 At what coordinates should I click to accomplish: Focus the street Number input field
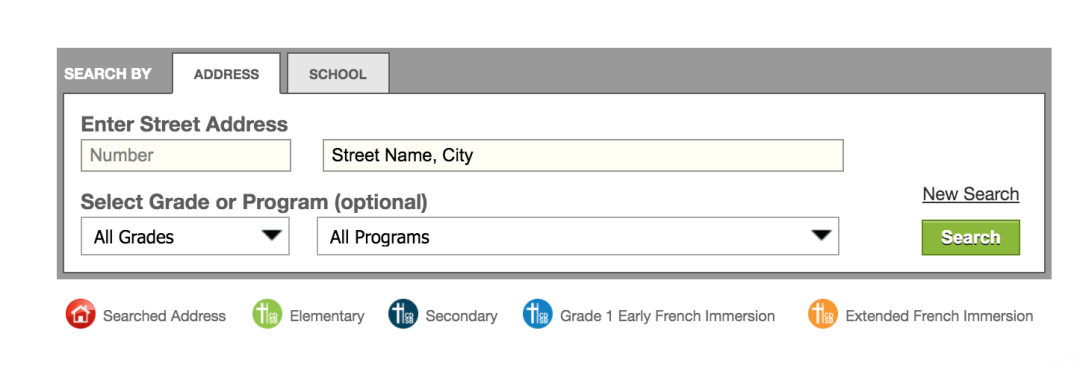(x=186, y=155)
